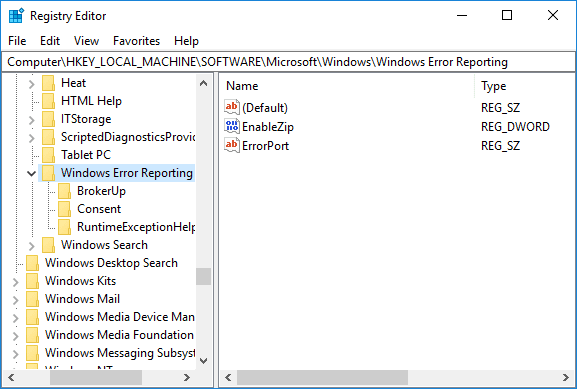Click the registry path address bar
The height and width of the screenshot is (389, 577).
[288, 62]
